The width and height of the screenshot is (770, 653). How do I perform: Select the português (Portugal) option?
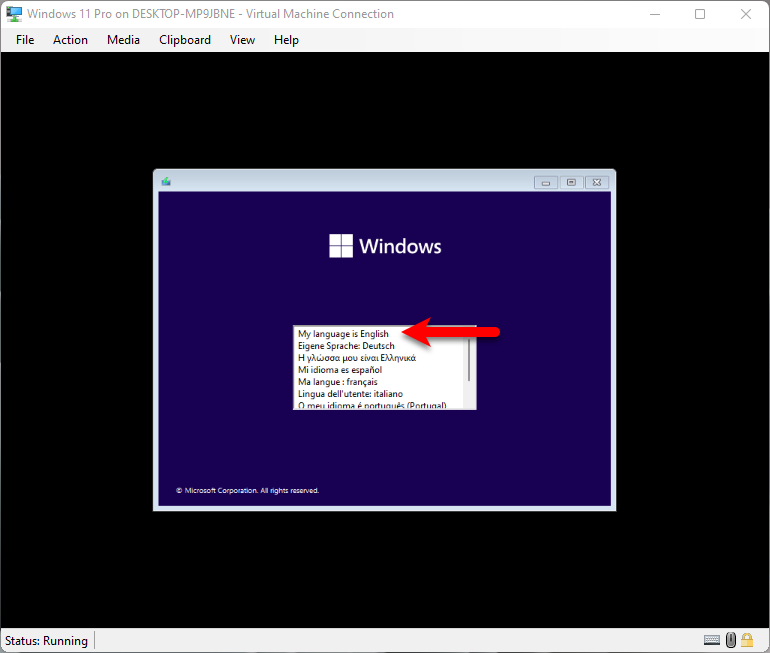[372, 406]
